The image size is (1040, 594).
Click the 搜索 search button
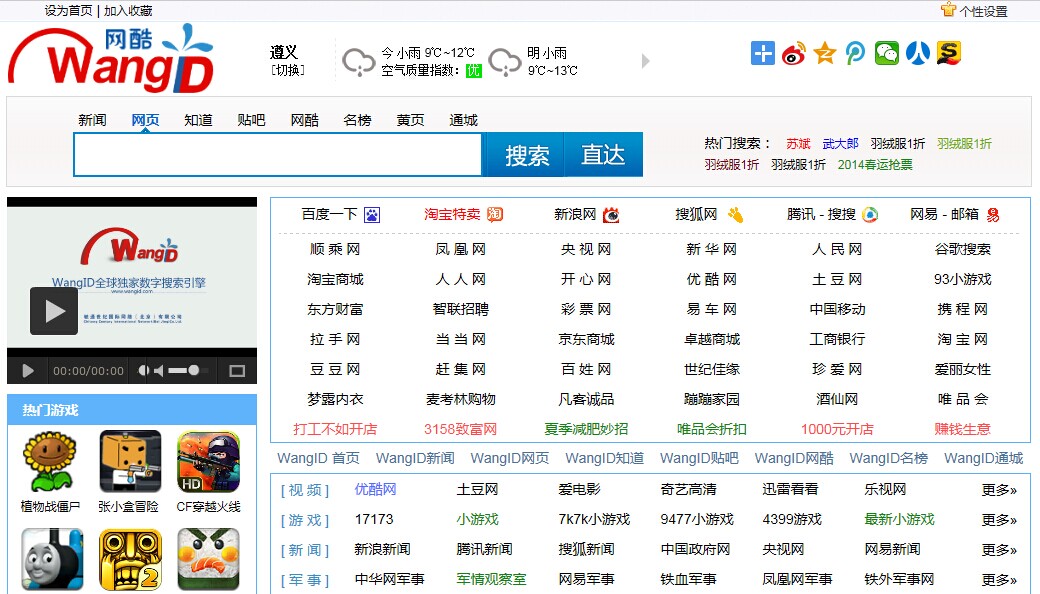[527, 155]
